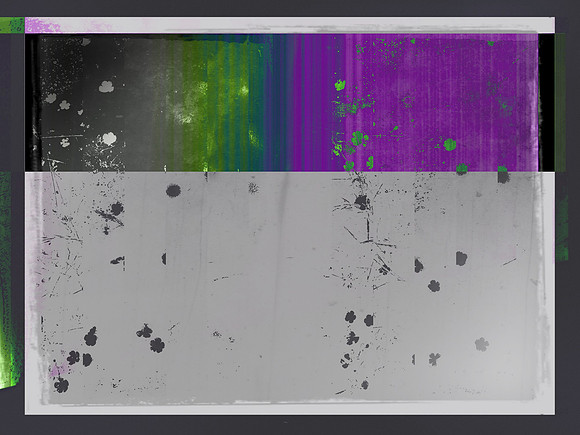Select the dark clover on the bottom-left lilac stain

pos(61,385)
